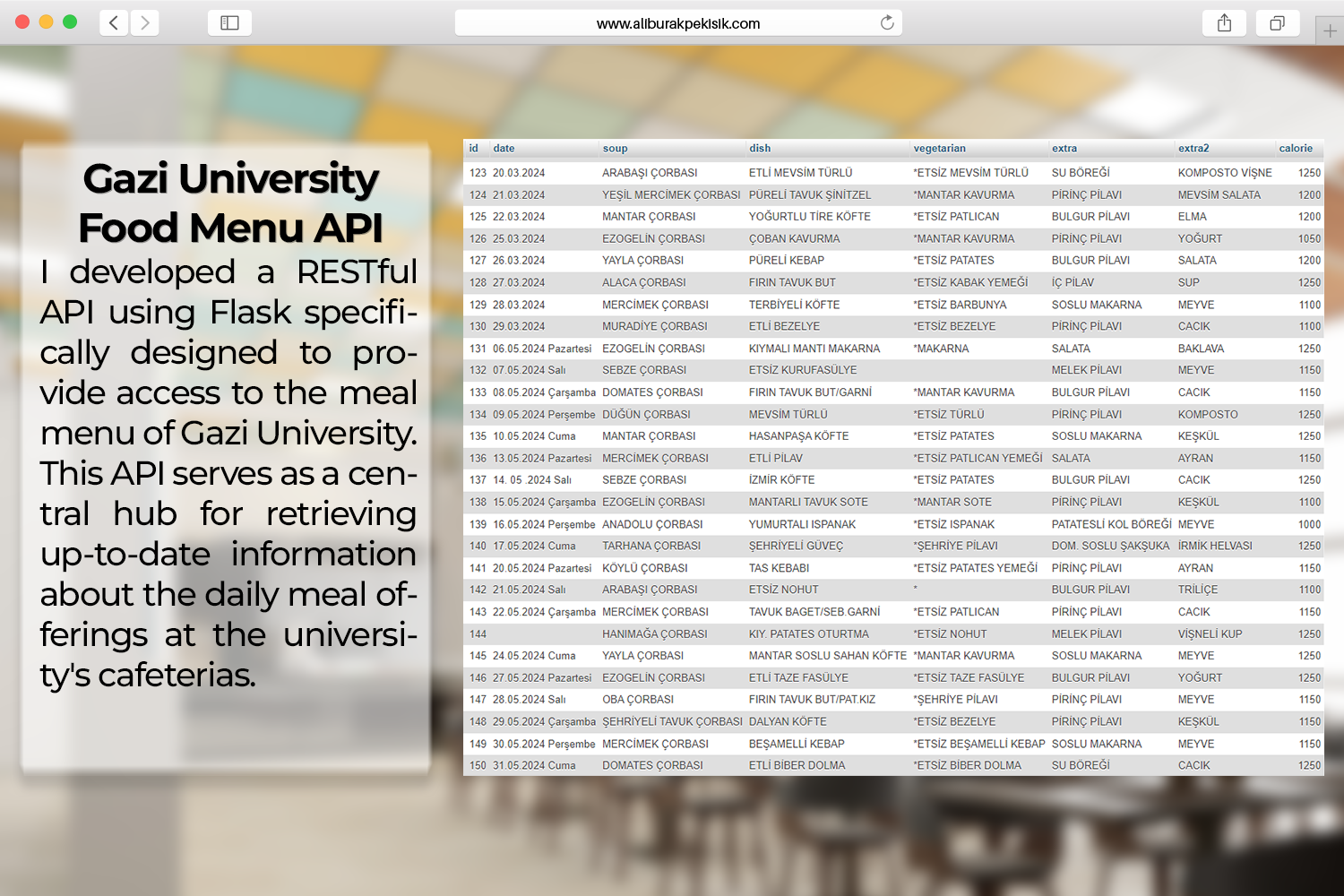Viewport: 1344px width, 896px height.
Task: Select 'TERBİYELİ KÖFTE' dish cell
Action: [x=795, y=305]
